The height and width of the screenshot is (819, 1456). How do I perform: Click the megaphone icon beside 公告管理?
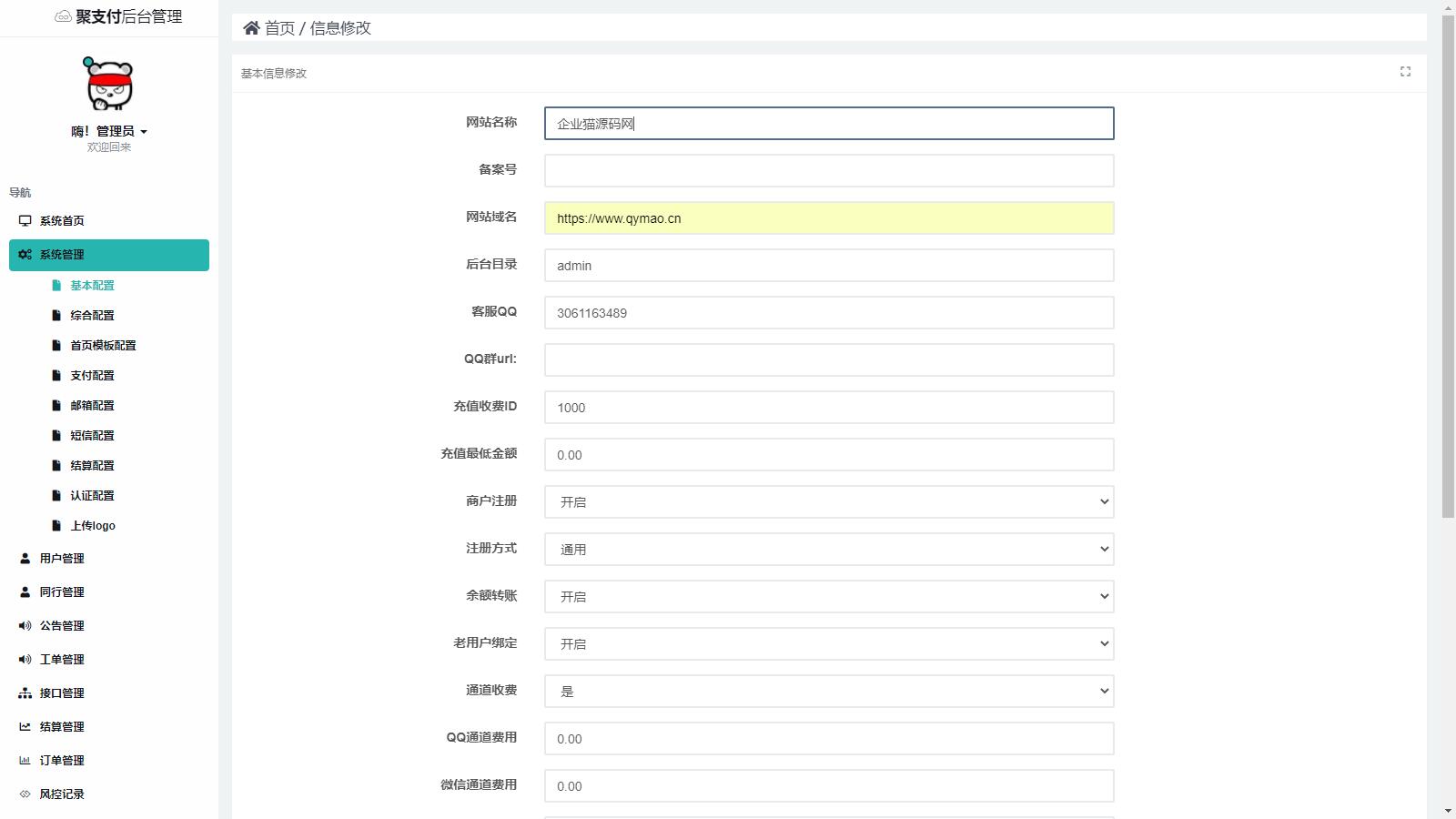pos(25,626)
